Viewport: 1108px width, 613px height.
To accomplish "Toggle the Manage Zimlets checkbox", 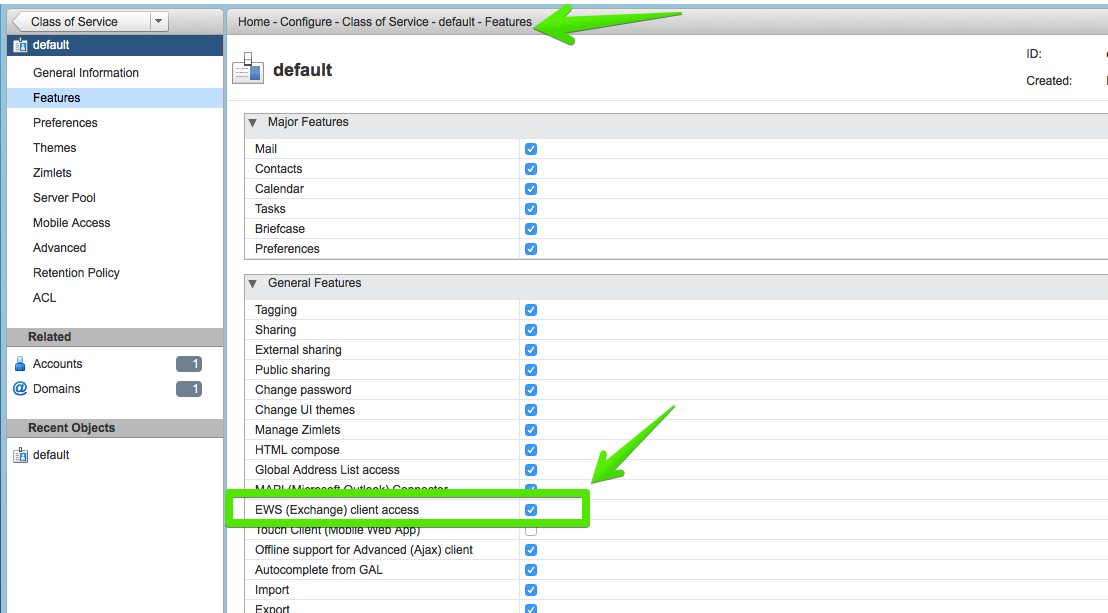I will coord(531,430).
